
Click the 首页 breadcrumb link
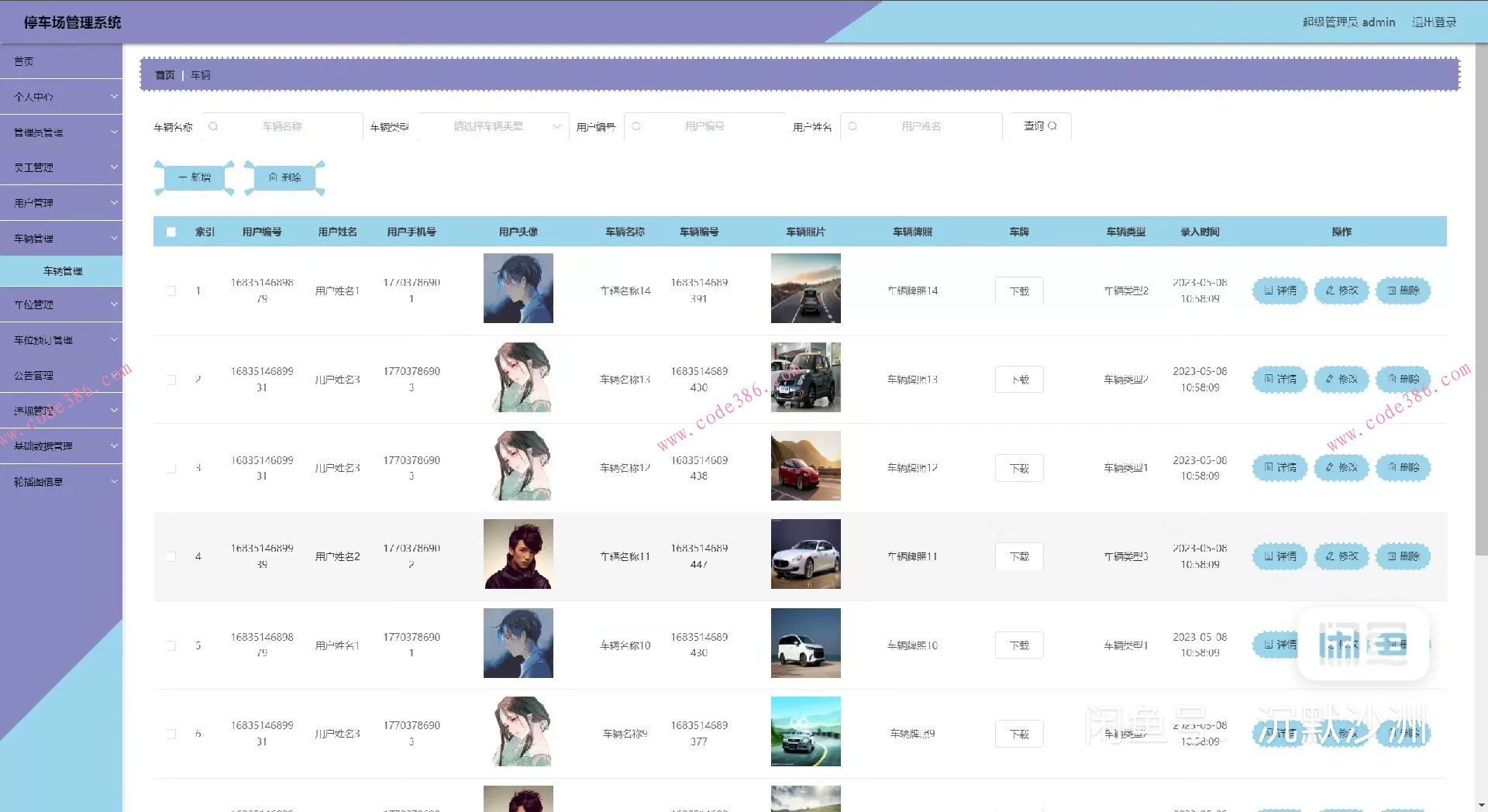click(164, 75)
